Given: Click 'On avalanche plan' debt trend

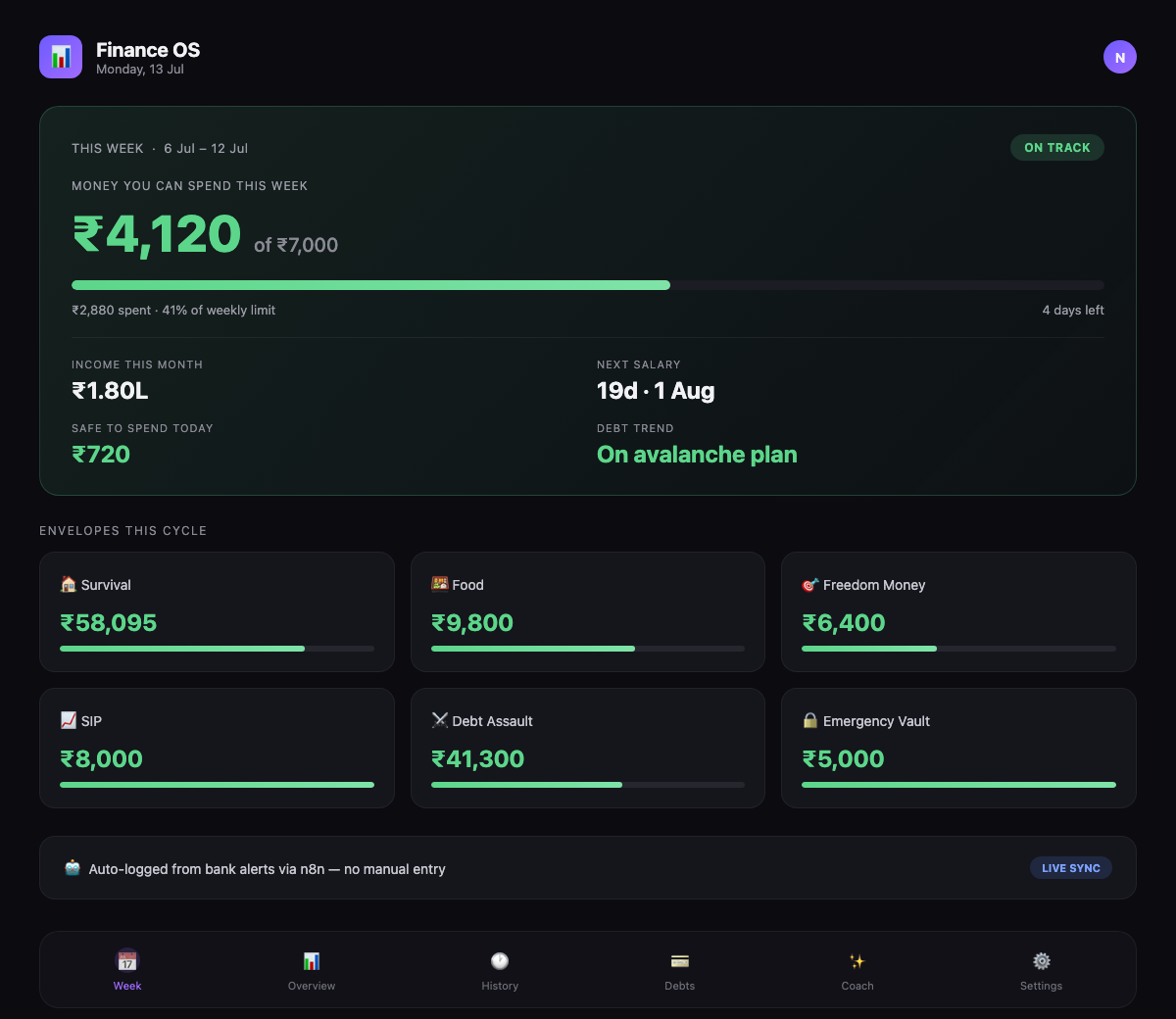Looking at the screenshot, I should [697, 455].
